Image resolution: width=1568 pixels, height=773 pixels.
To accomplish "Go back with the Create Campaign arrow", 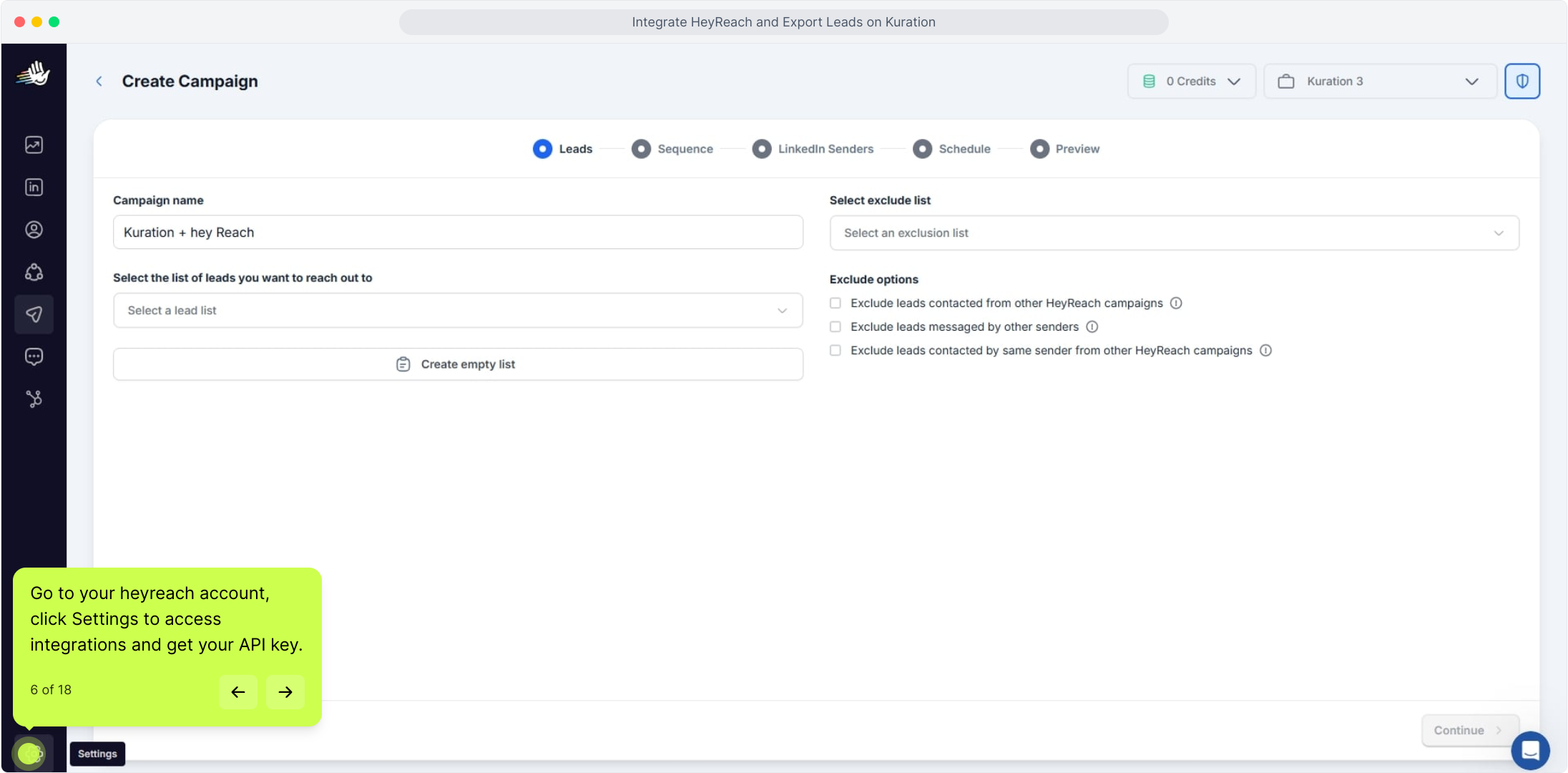I will 99,82.
